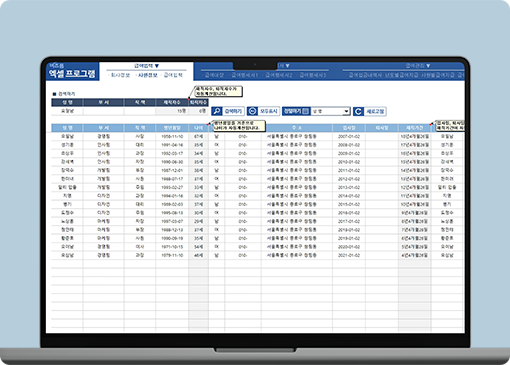Image resolution: width=510 pixels, height=365 pixels.
Task: Select the 주소 column header
Action: coord(297,128)
